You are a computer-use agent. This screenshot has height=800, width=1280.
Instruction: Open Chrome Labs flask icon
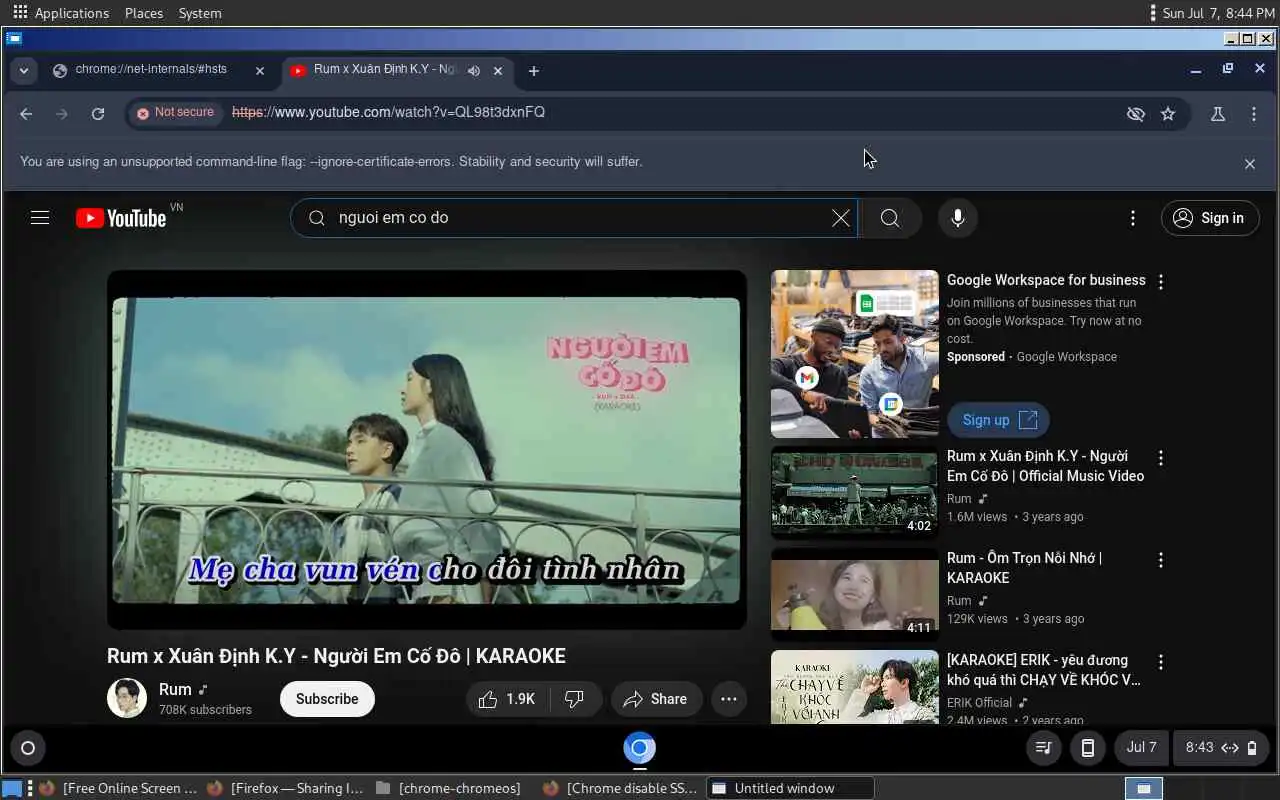coord(1218,114)
